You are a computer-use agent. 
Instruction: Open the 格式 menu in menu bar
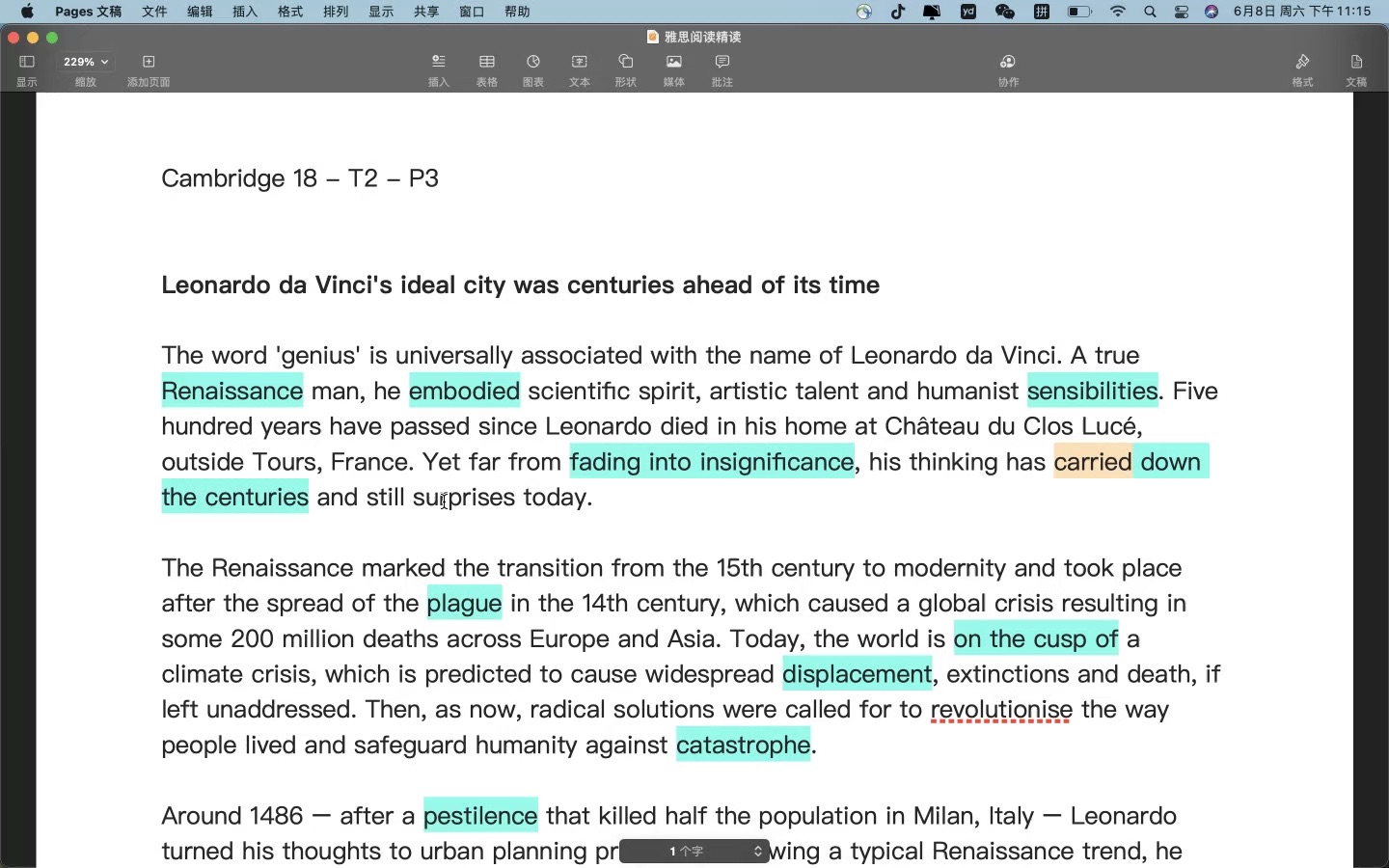290,12
